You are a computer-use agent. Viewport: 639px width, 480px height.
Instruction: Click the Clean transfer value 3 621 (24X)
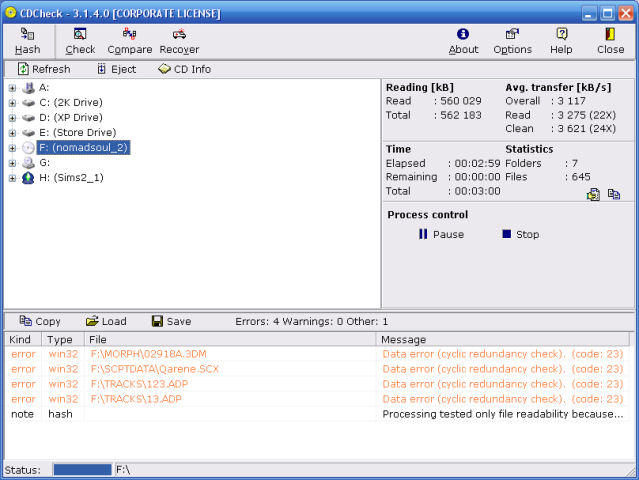coord(586,129)
